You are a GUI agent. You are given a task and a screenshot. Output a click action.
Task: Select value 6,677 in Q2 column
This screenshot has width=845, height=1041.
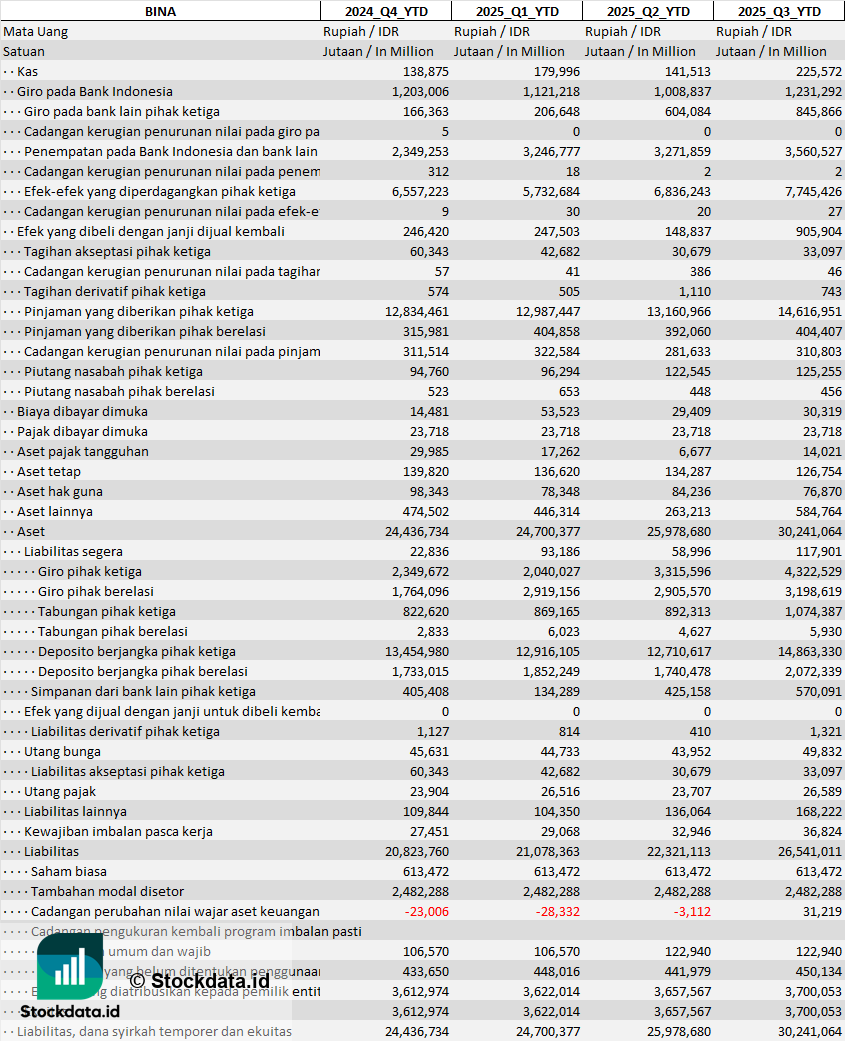pos(693,451)
